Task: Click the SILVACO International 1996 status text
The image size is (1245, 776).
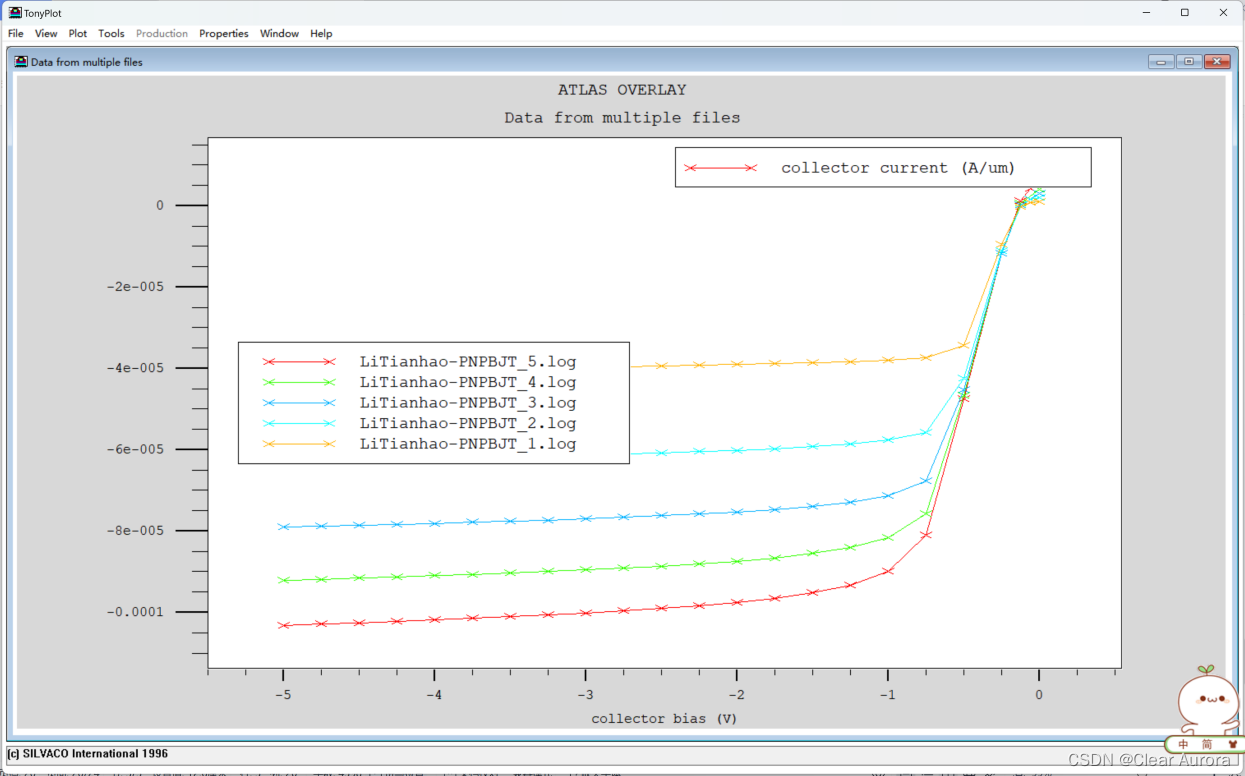Action: pos(88,753)
